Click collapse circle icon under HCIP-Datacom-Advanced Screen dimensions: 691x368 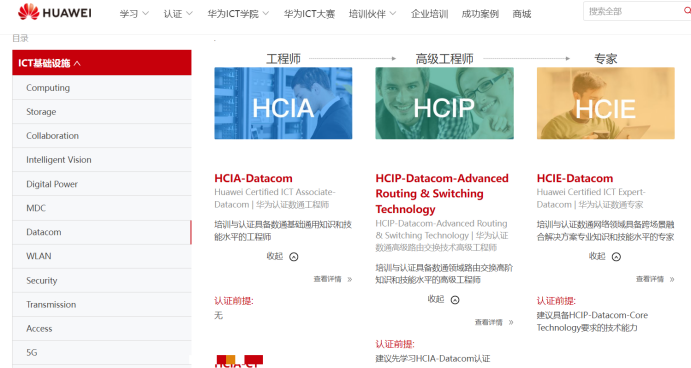tap(455, 300)
